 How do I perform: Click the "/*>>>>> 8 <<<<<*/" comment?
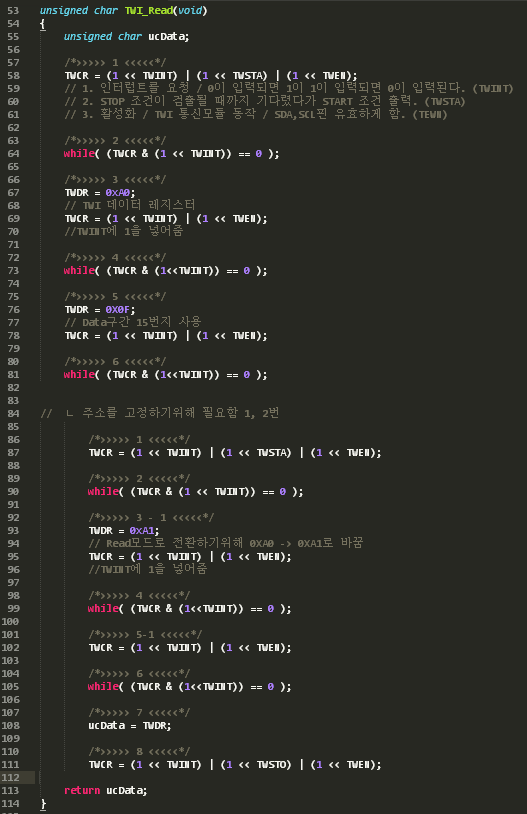[x=139, y=751]
